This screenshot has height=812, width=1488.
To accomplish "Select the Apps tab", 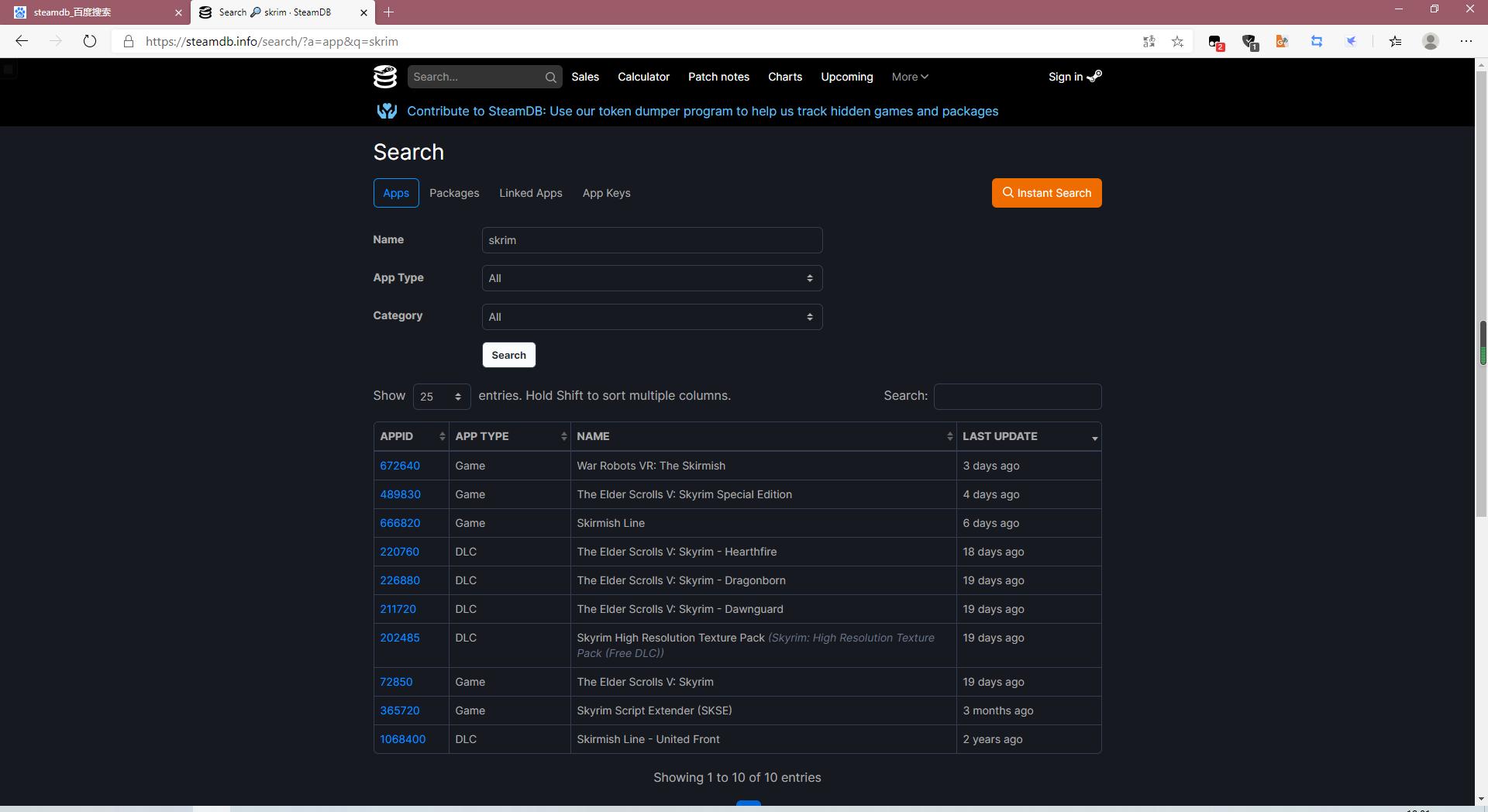I will (396, 193).
